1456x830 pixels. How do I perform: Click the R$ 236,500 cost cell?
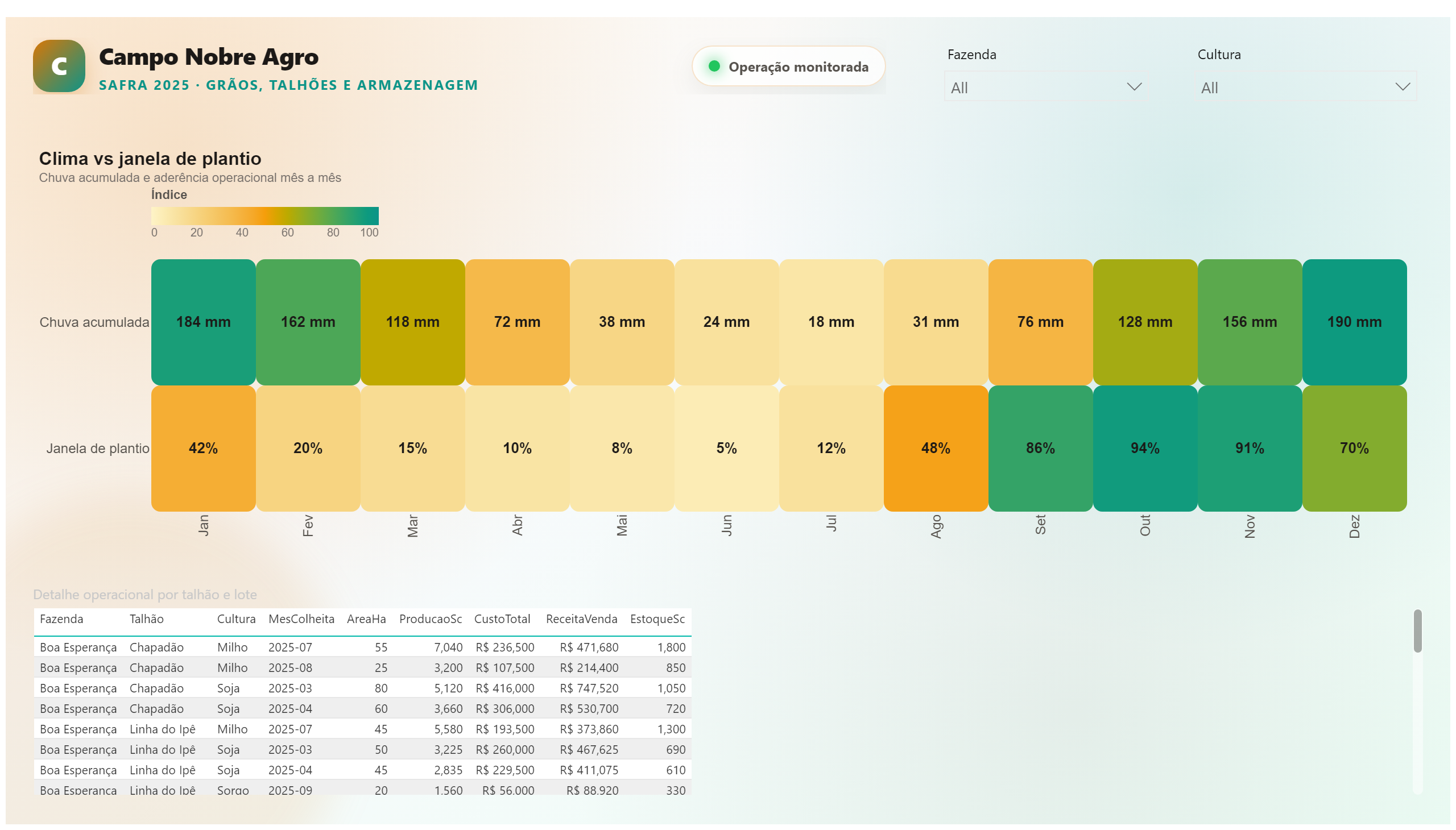tap(504, 648)
